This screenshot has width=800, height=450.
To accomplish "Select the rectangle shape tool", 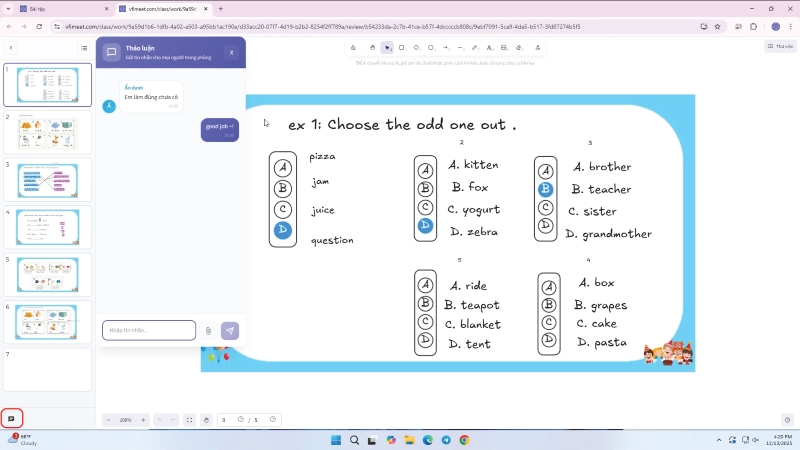I will [401, 47].
